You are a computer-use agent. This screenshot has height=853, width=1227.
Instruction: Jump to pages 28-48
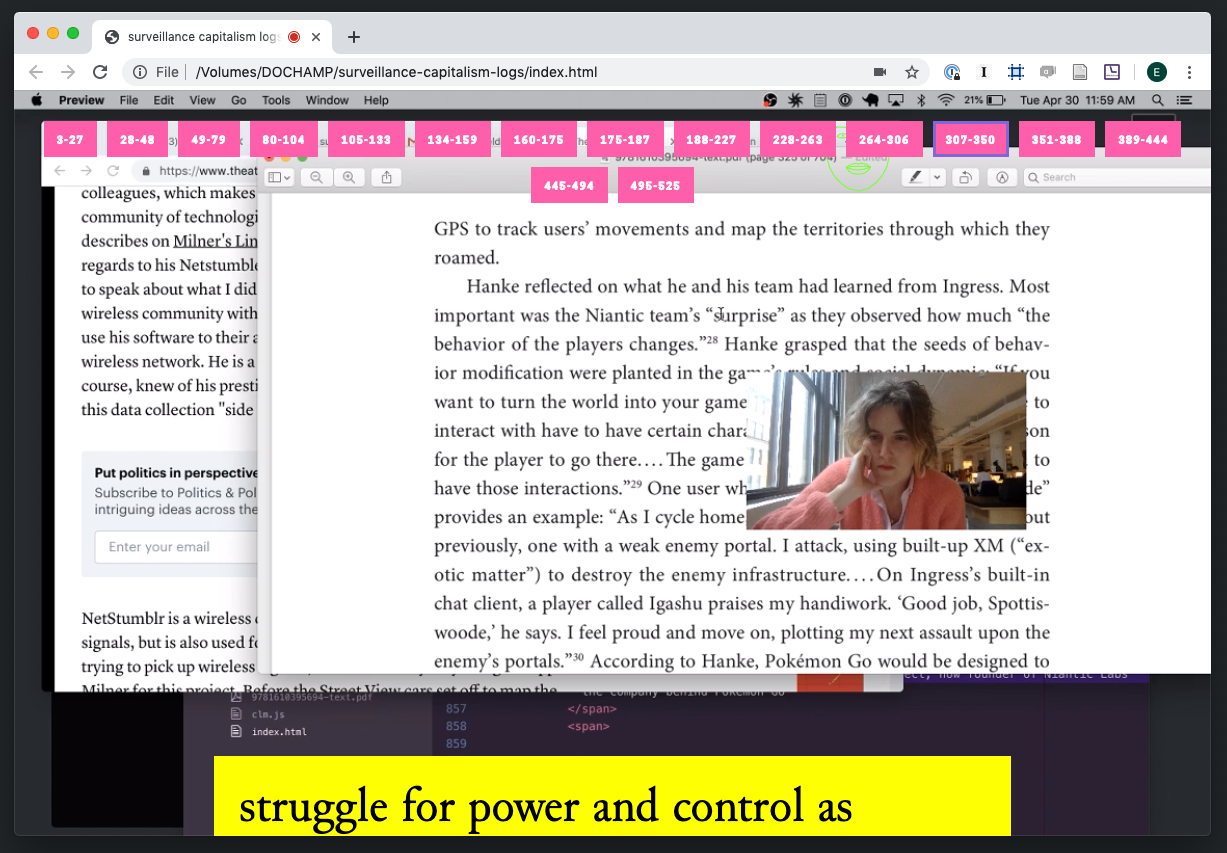point(137,140)
